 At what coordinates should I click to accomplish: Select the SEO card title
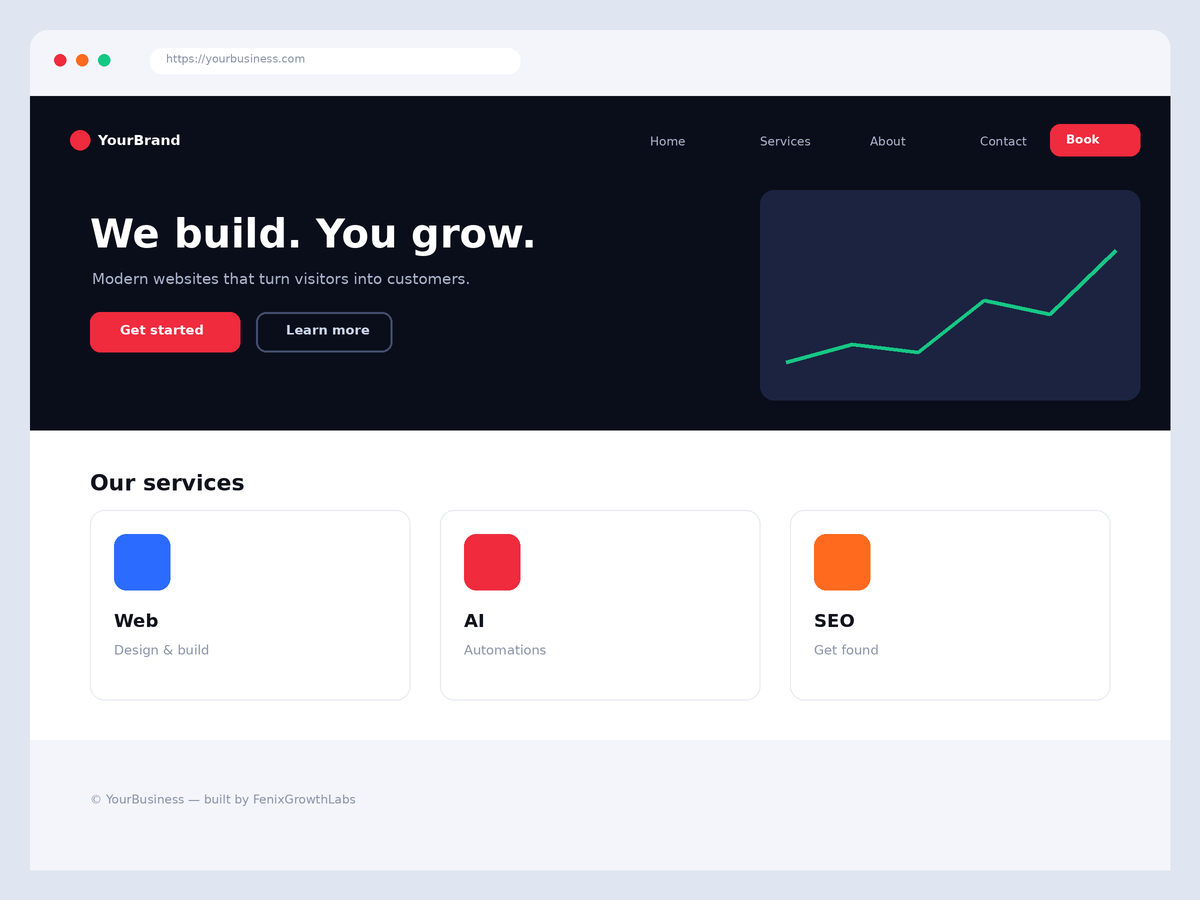pos(834,621)
